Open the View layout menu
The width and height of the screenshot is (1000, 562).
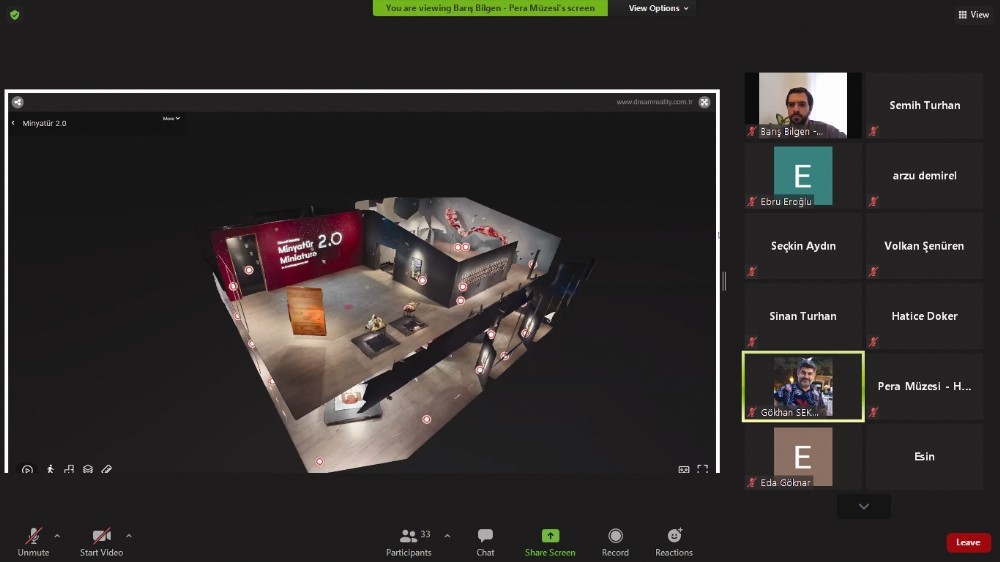tap(973, 14)
